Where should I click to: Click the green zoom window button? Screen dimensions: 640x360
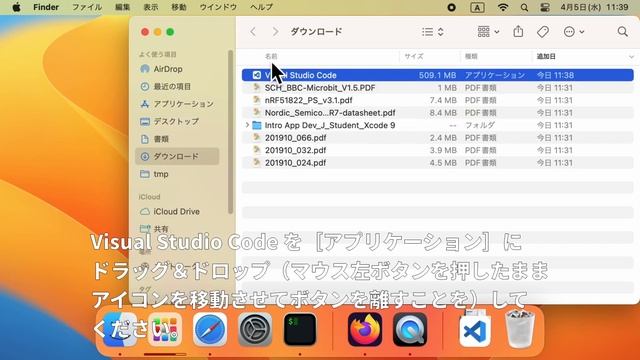(170, 32)
